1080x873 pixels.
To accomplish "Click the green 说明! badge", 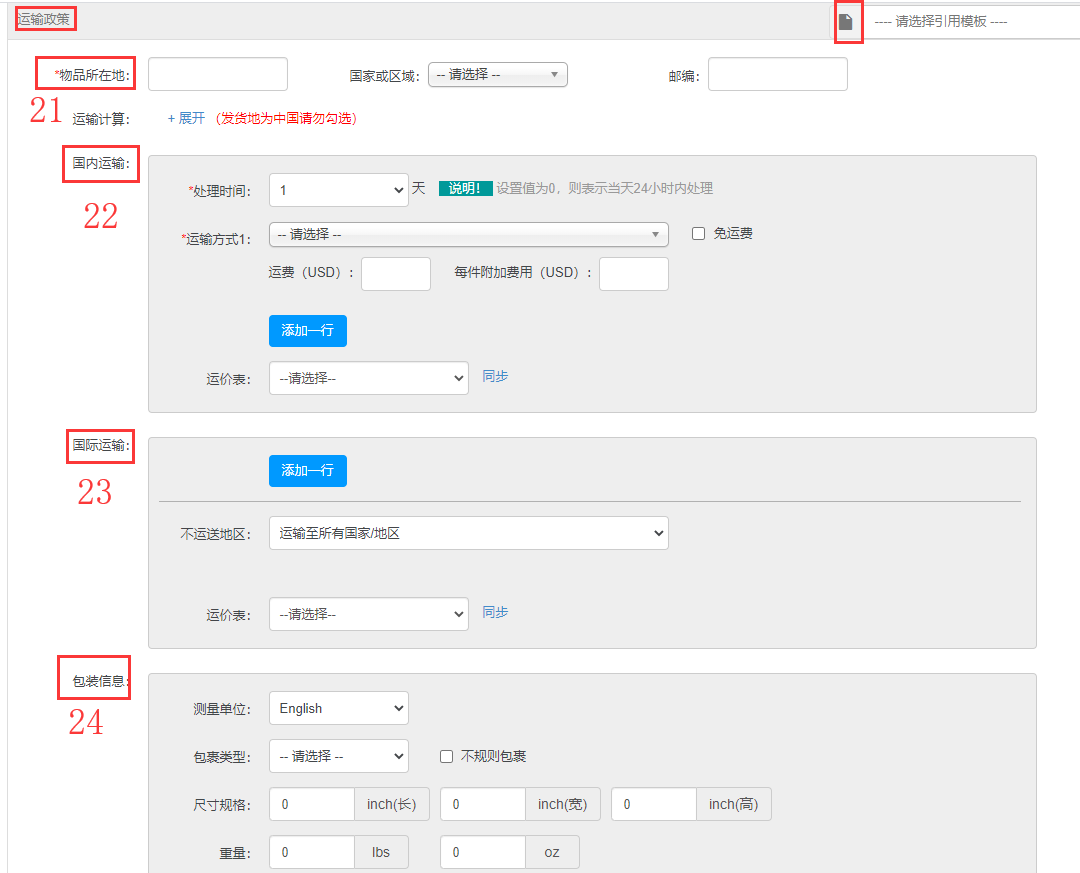I will click(465, 189).
